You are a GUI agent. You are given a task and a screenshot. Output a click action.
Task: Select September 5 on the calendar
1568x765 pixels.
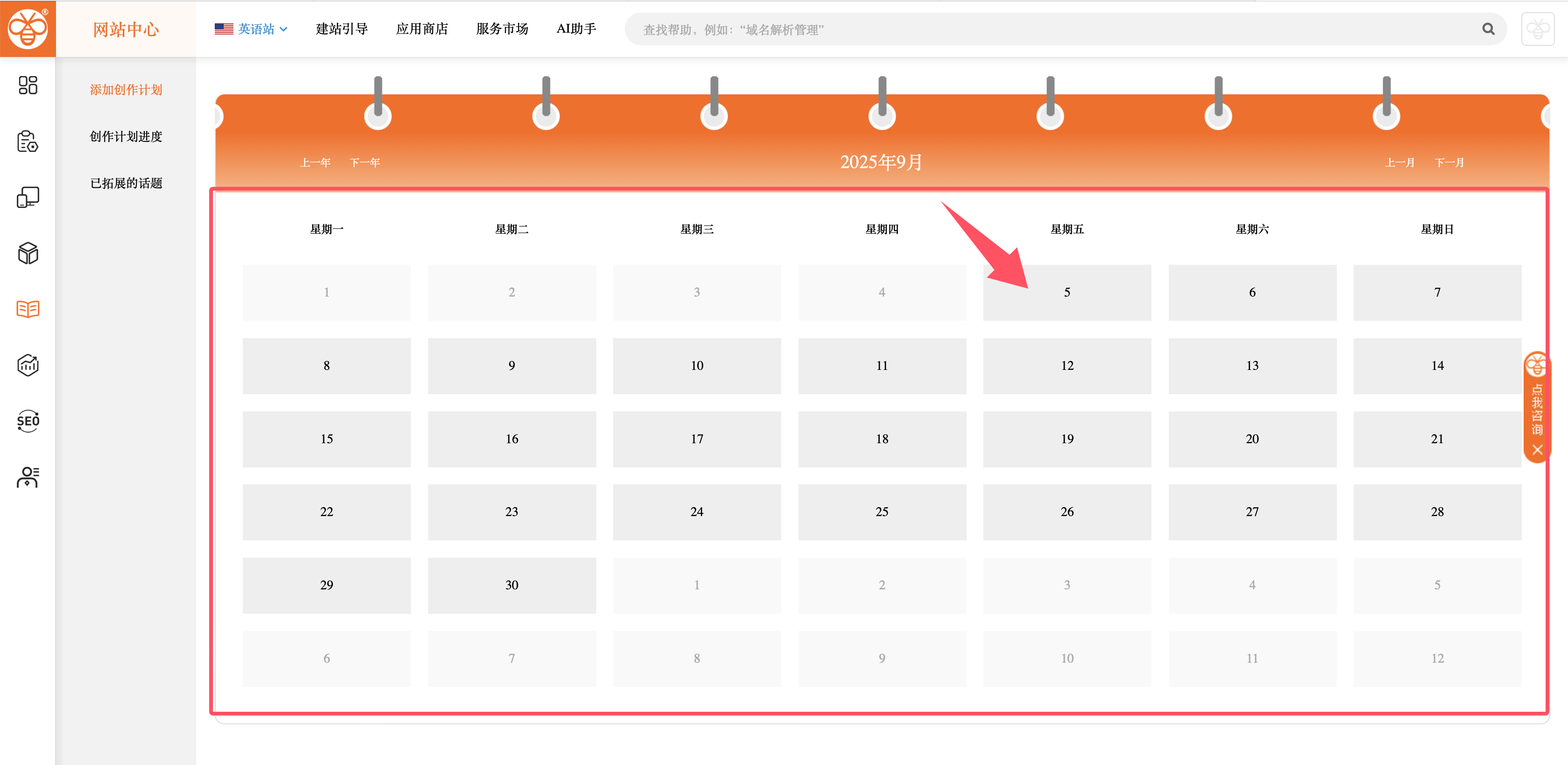[x=1067, y=293]
